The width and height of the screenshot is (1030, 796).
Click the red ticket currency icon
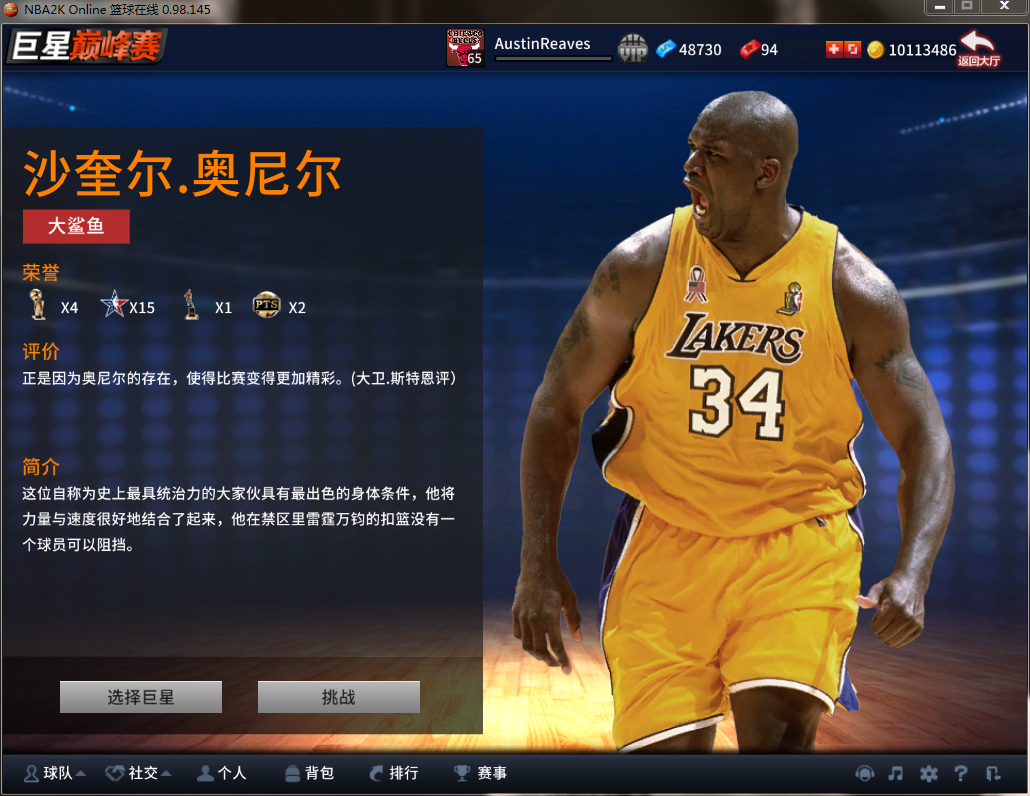(749, 49)
